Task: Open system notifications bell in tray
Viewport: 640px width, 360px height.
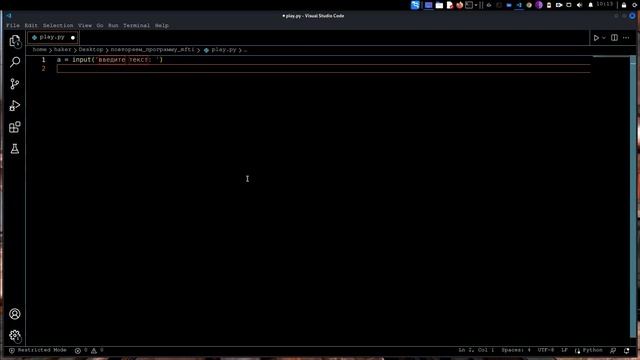Action: [x=590, y=5]
